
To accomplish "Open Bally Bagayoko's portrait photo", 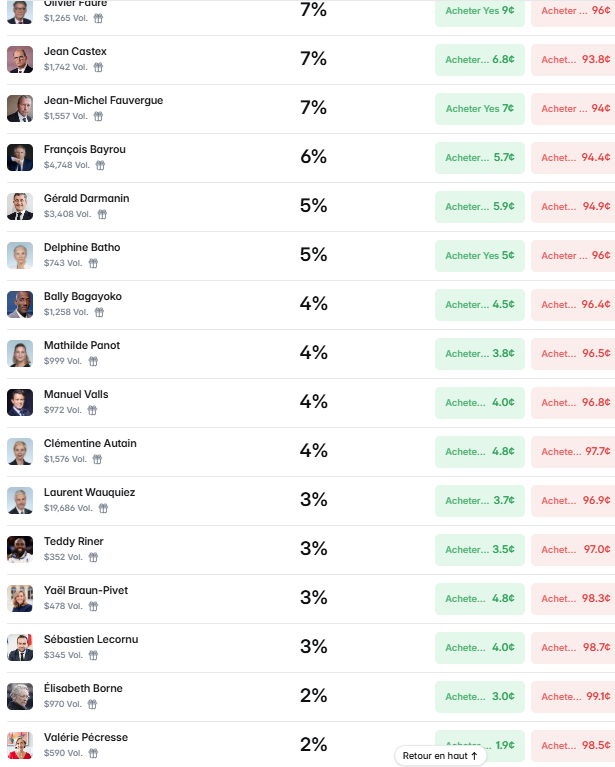I will coord(20,304).
